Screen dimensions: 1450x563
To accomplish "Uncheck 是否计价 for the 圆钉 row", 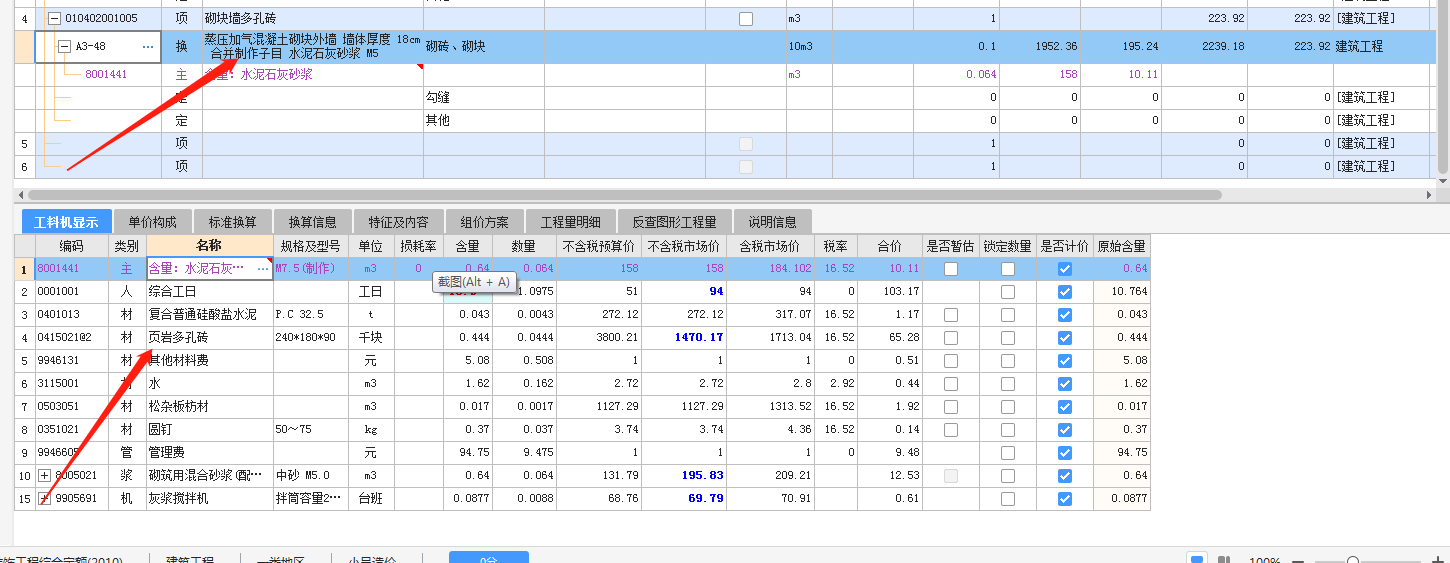I will (x=1065, y=430).
